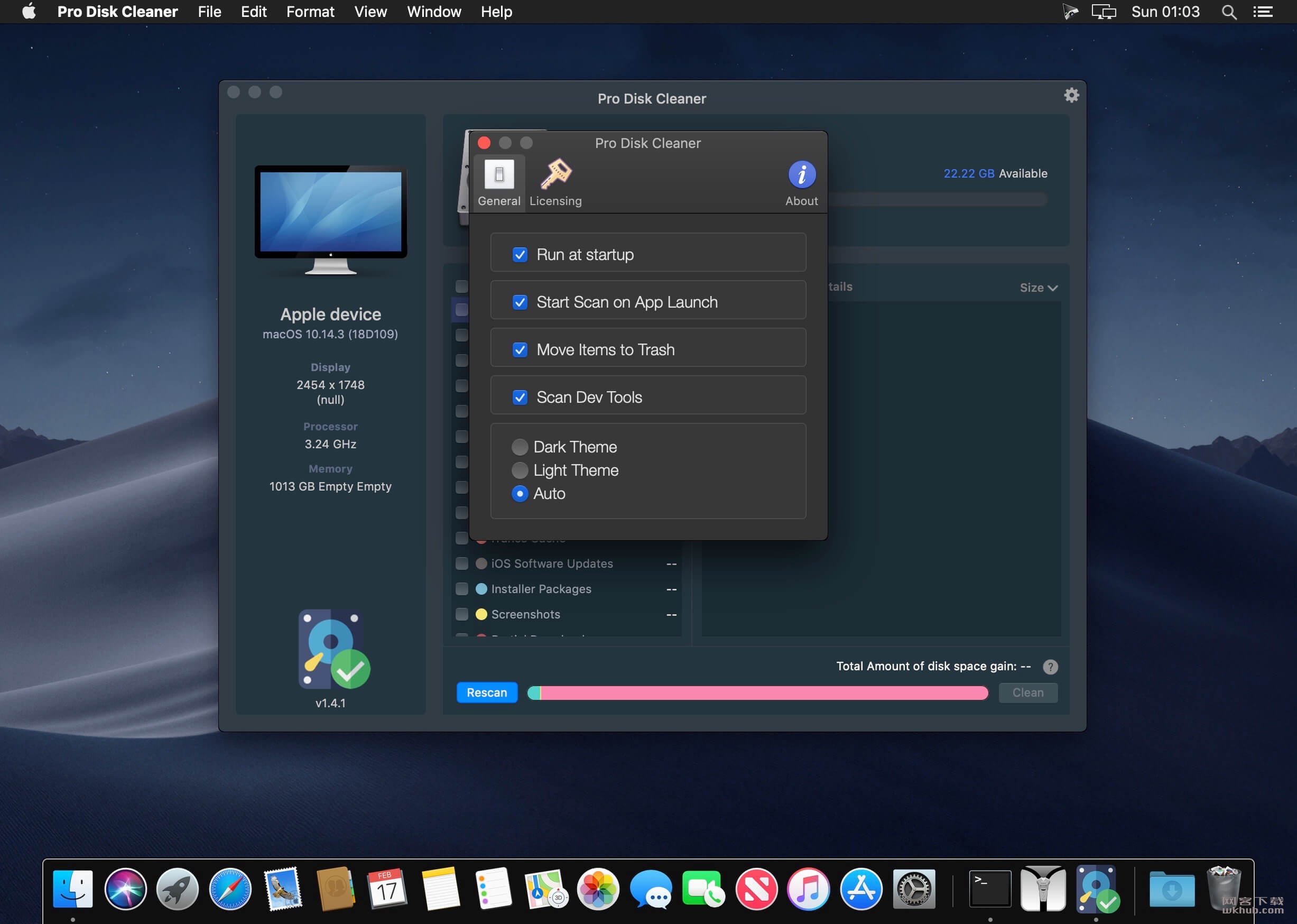The width and height of the screenshot is (1297, 924).
Task: Select the Installer Packages row
Action: [567, 589]
